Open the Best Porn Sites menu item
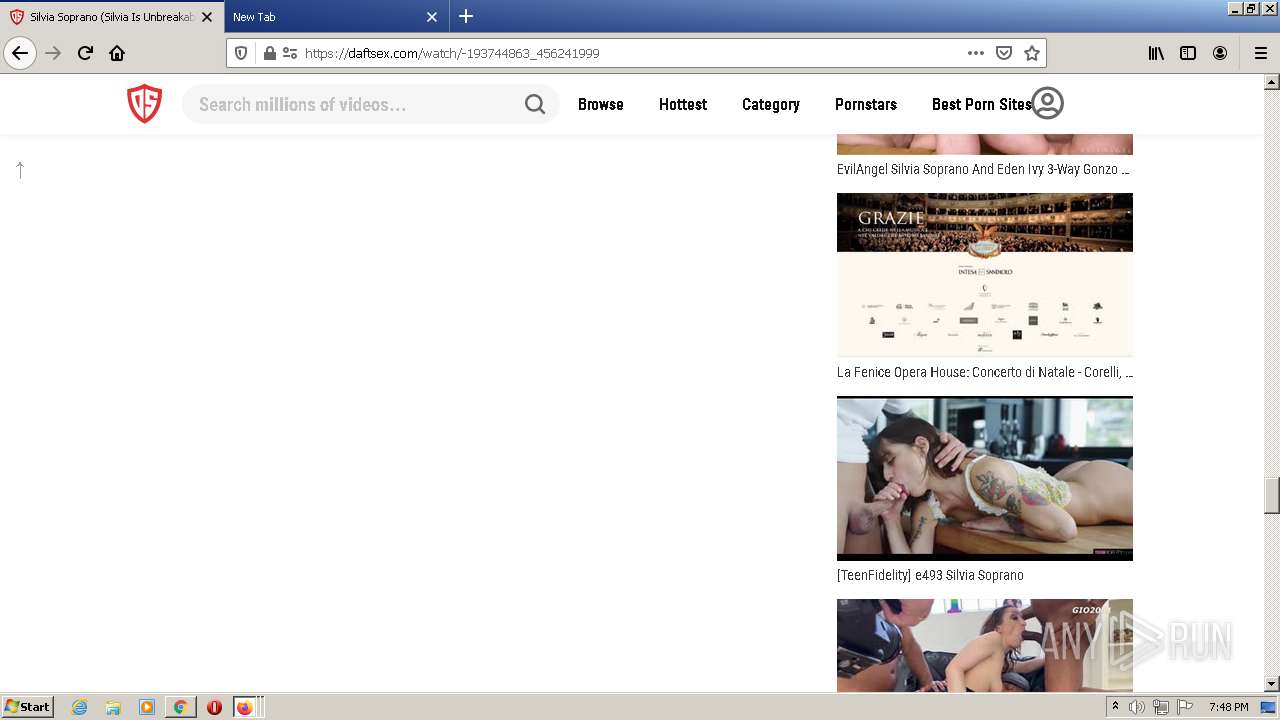Image resolution: width=1280 pixels, height=720 pixels. (x=981, y=104)
